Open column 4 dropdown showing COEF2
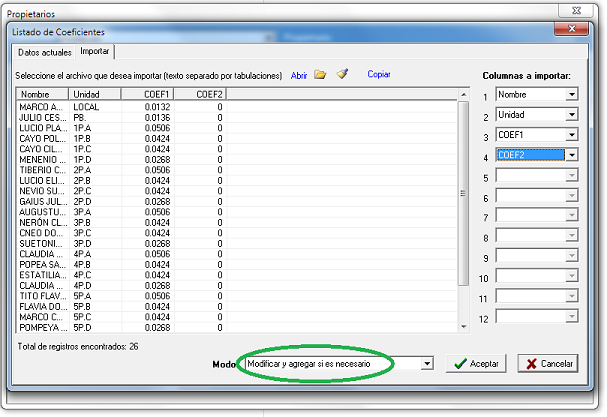Image resolution: width=607 pixels, height=417 pixels. tap(571, 155)
